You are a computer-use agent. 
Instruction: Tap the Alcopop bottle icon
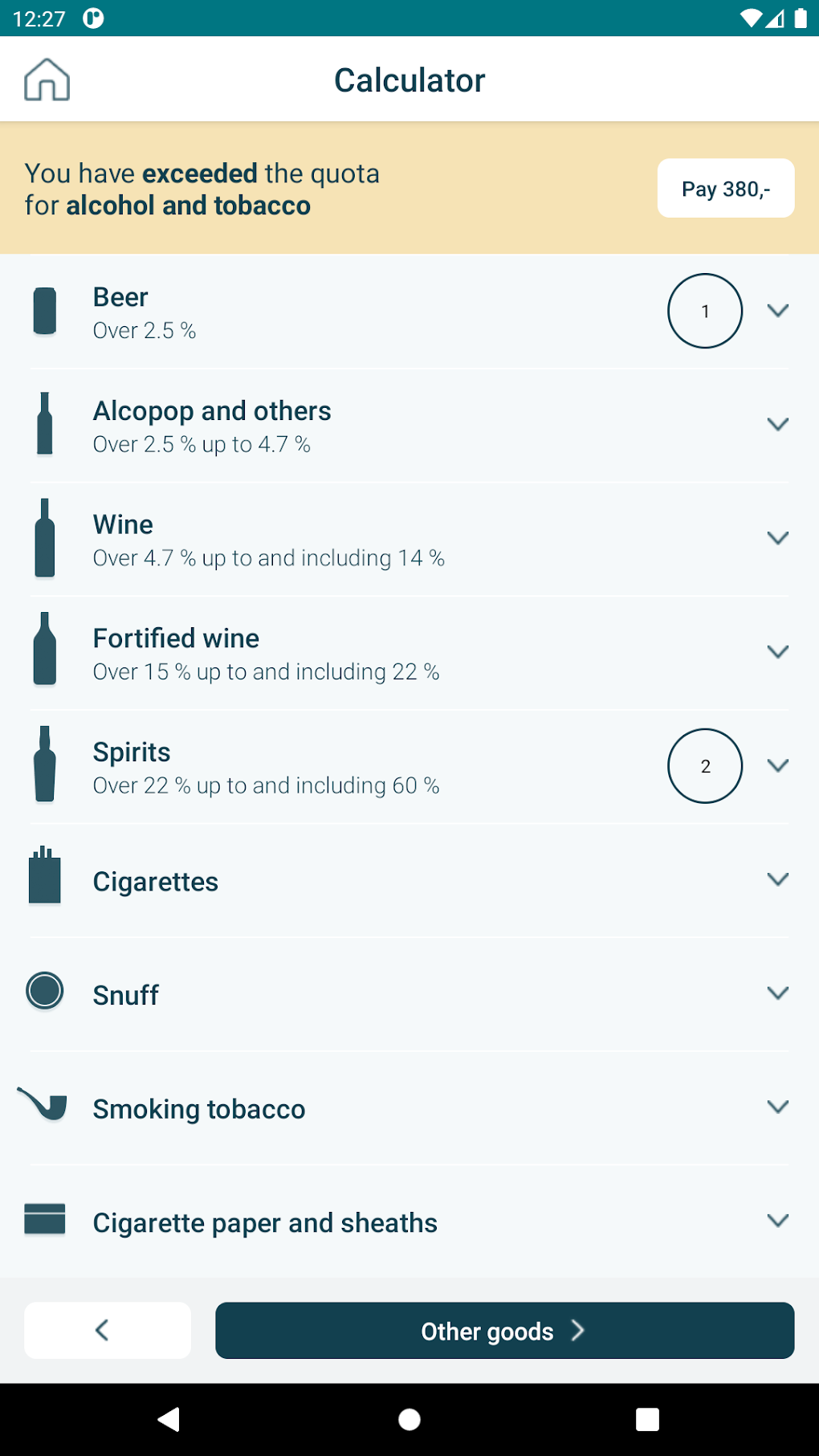(45, 424)
